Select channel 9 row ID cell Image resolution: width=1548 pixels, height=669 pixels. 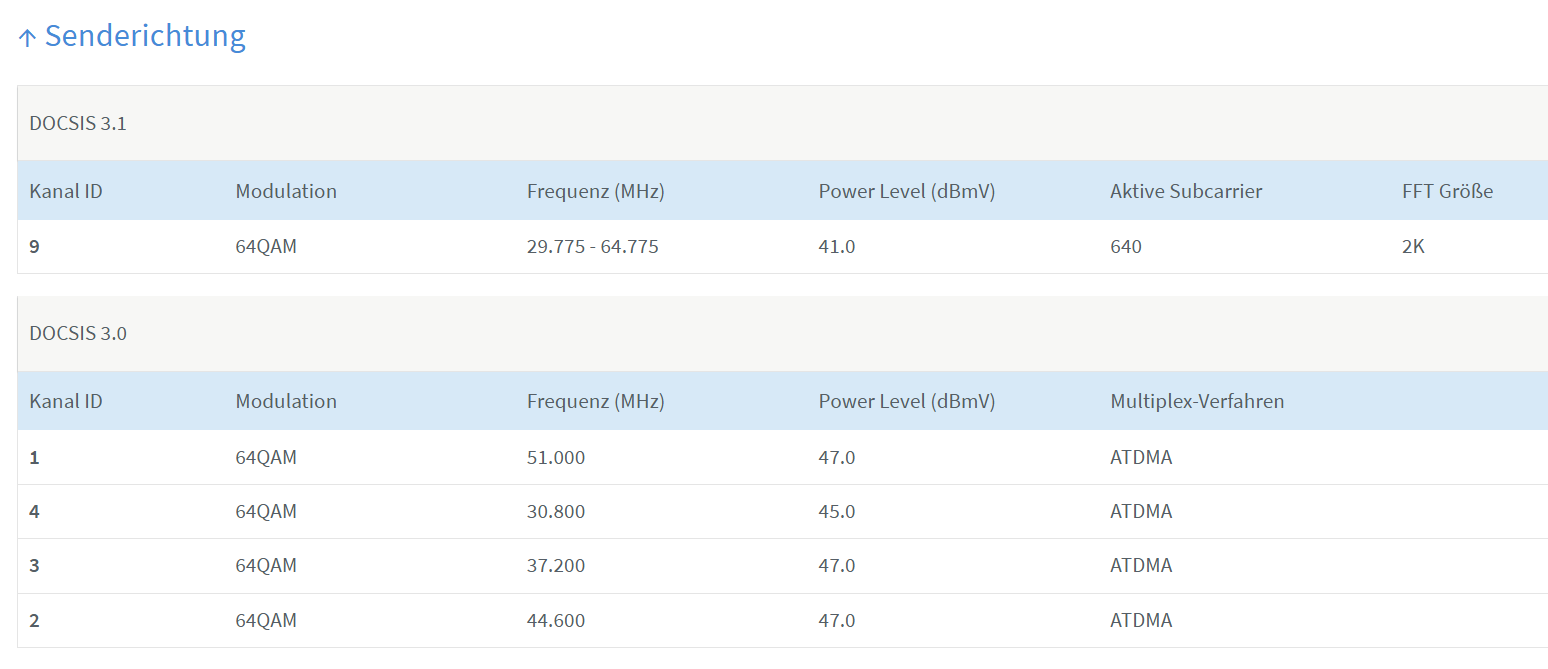(35, 246)
